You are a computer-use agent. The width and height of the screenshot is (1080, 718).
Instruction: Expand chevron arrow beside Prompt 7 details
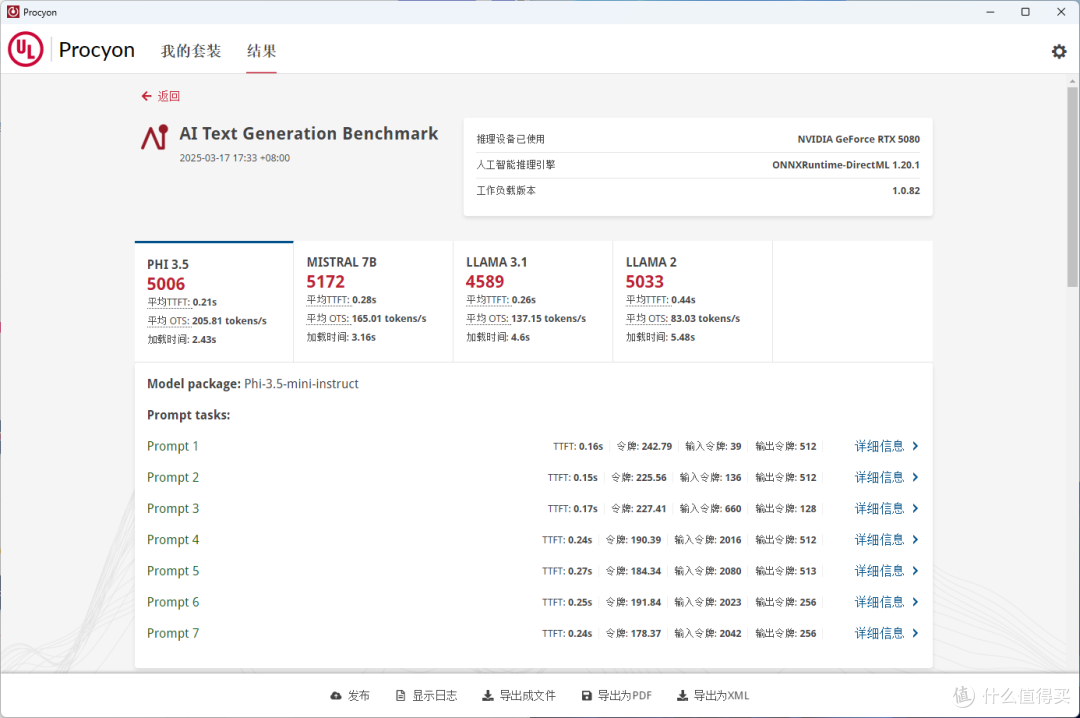click(x=915, y=633)
